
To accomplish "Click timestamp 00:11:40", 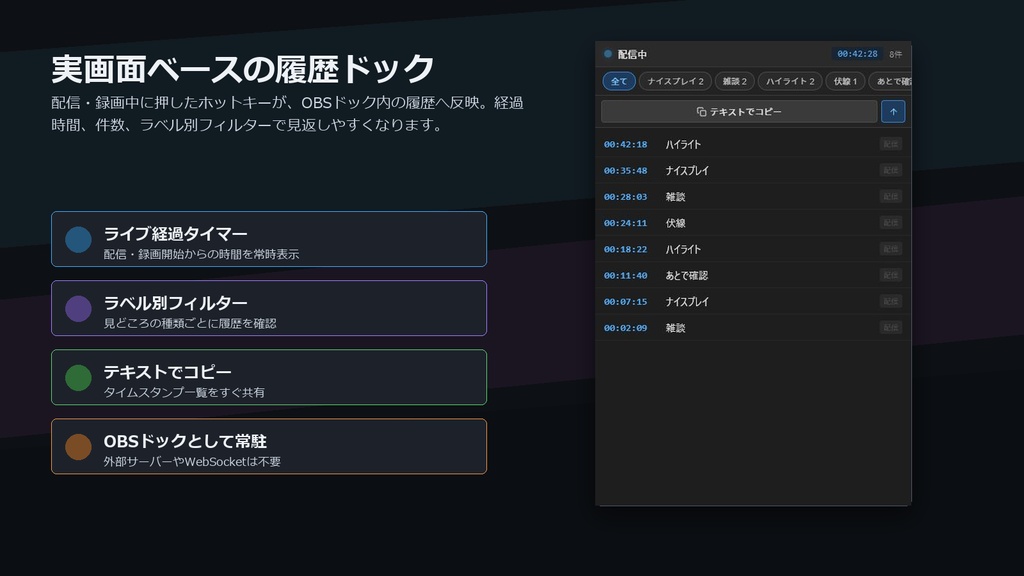I will tap(626, 276).
